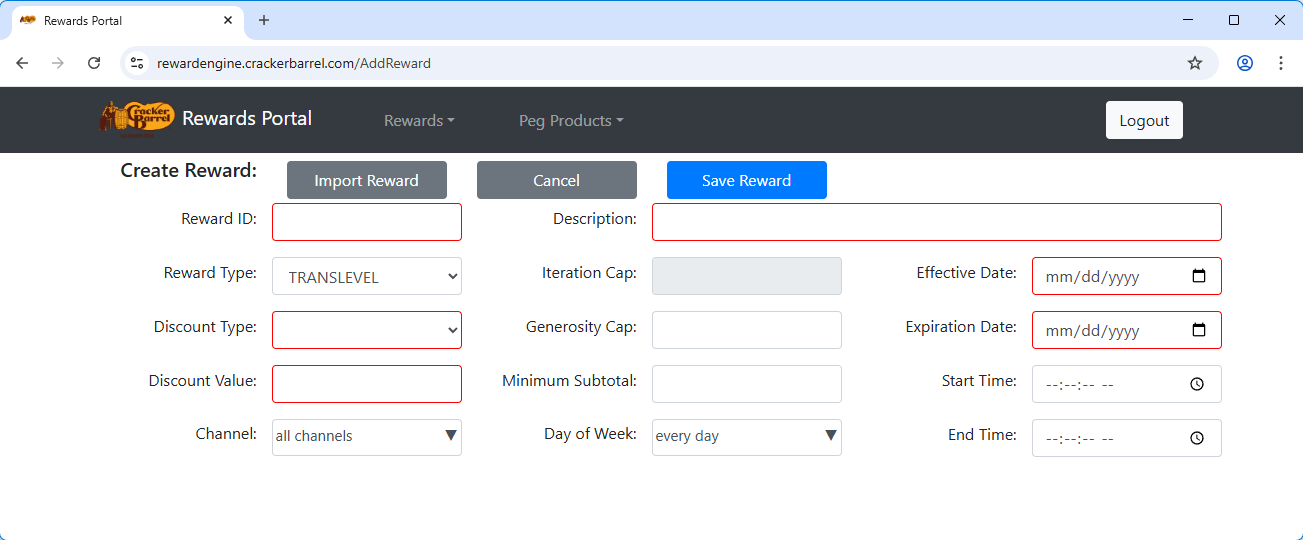Click the Logout button
Image resolution: width=1303 pixels, height=540 pixels.
coord(1144,120)
